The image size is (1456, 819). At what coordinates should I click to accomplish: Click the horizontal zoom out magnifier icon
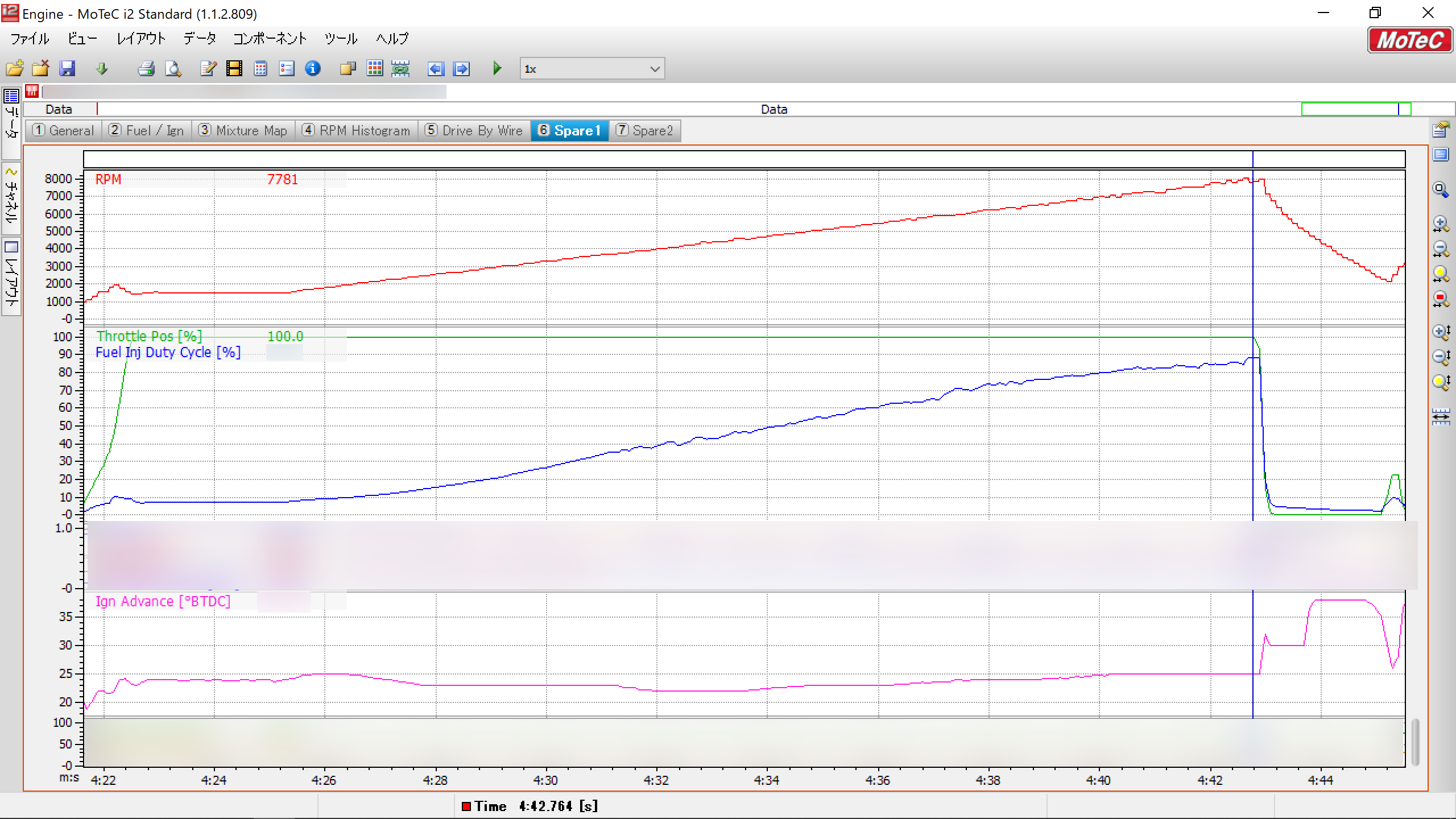pos(1441,249)
